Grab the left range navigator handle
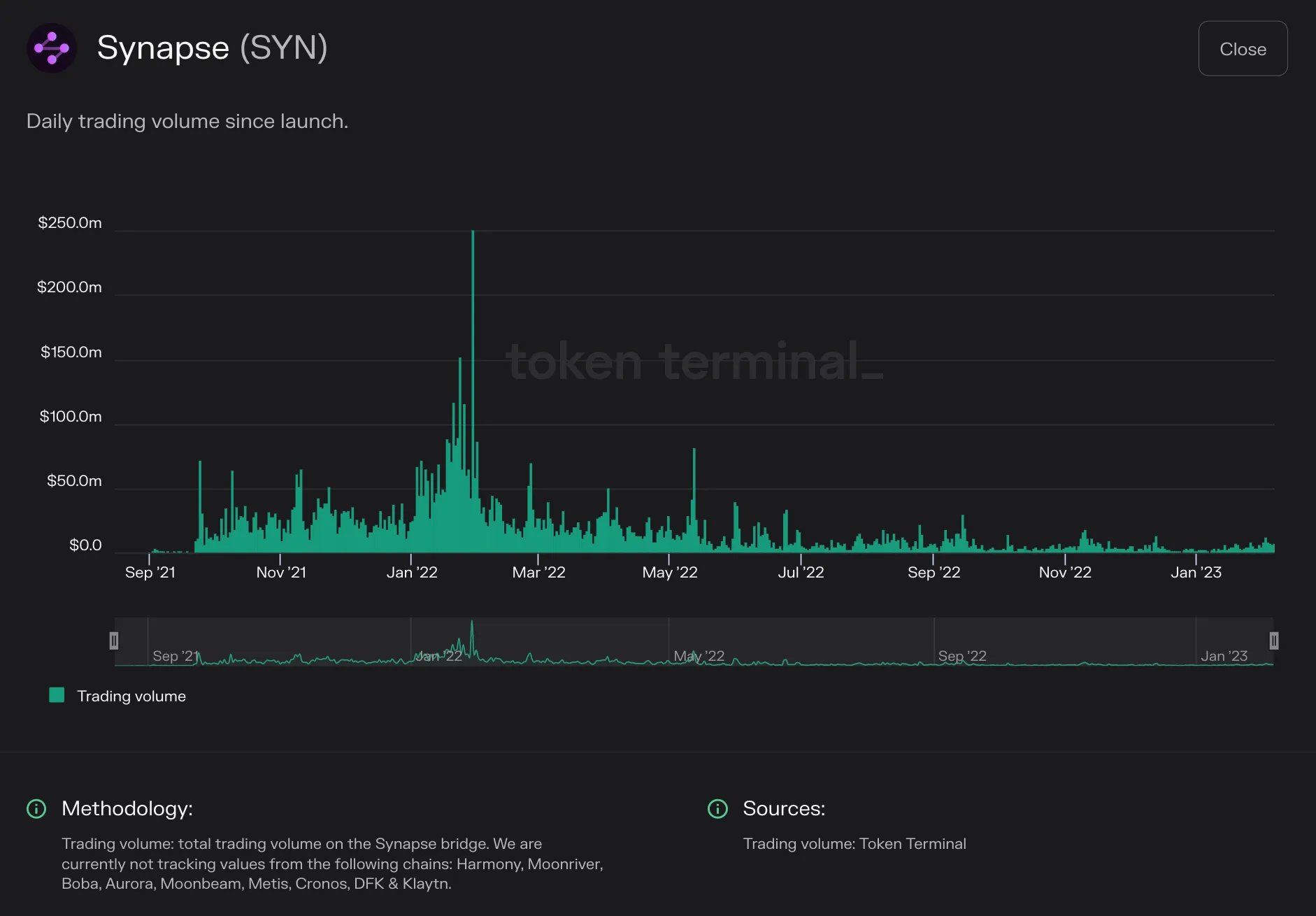Image resolution: width=1316 pixels, height=916 pixels. [114, 641]
